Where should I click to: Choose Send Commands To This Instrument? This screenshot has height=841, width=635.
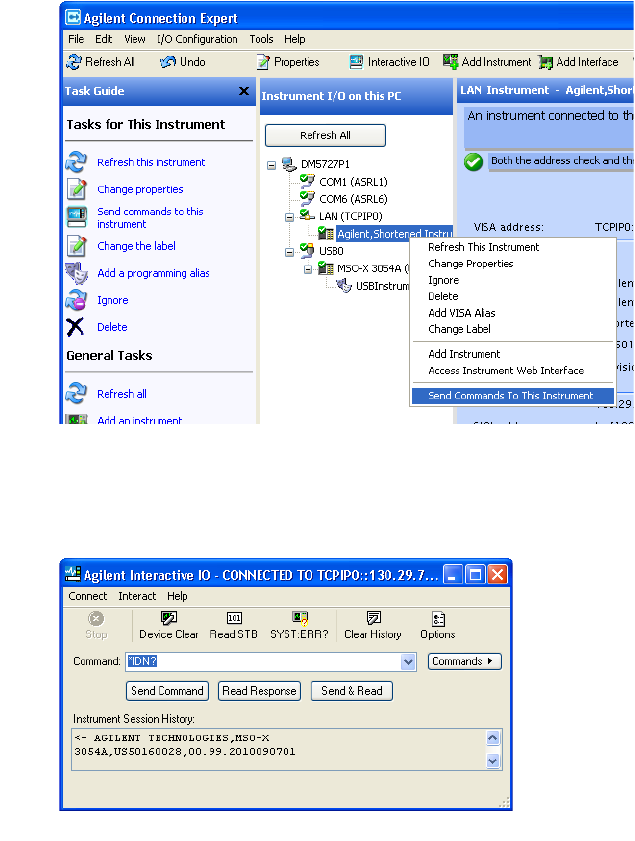tap(513, 396)
